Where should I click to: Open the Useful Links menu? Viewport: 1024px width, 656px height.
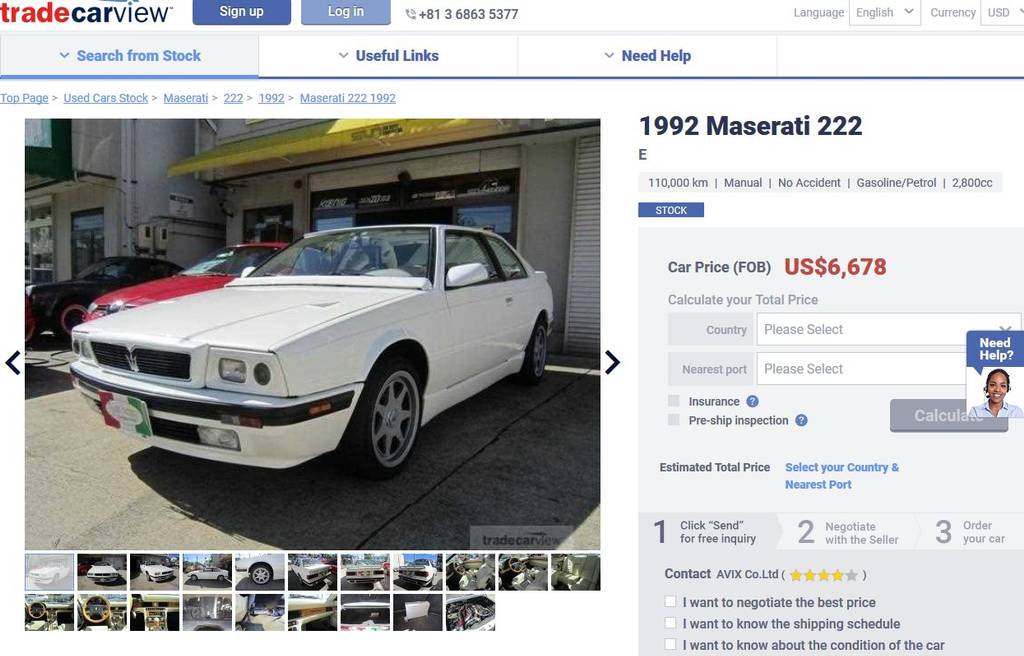point(388,56)
